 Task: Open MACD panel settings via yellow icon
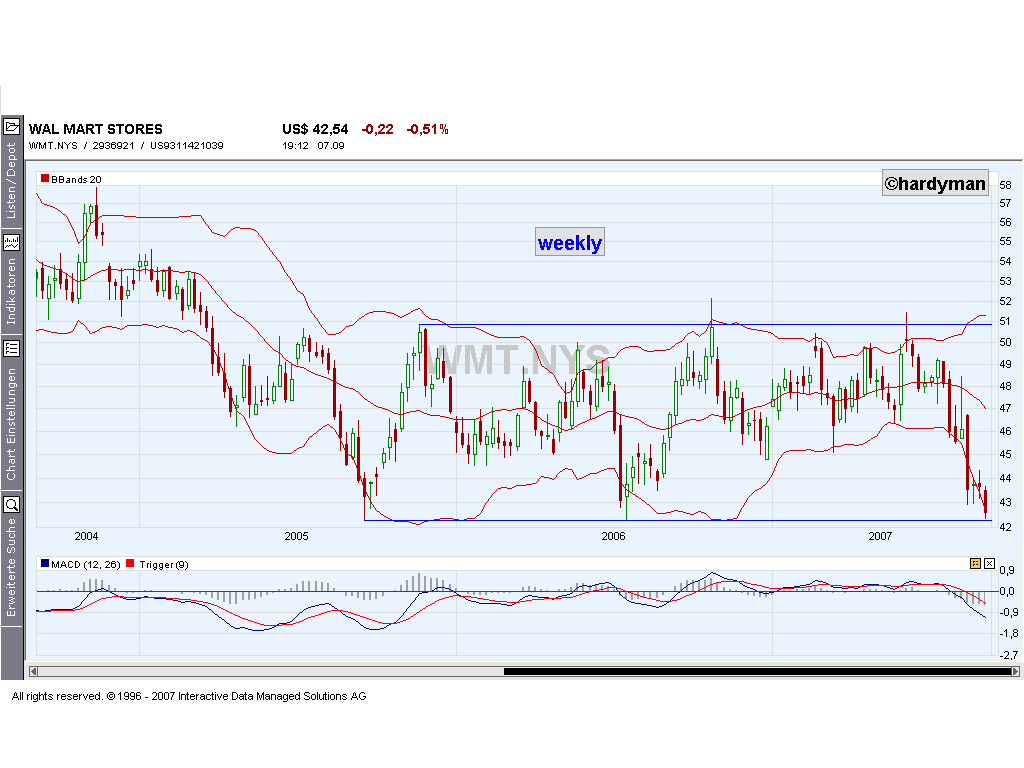[x=974, y=563]
